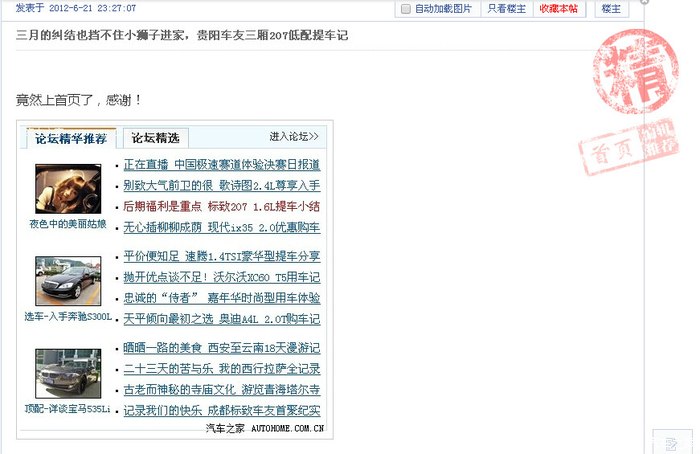Open link 天平倾向最初之选 奥迪A4L
The width and height of the screenshot is (700, 454).
click(221, 319)
